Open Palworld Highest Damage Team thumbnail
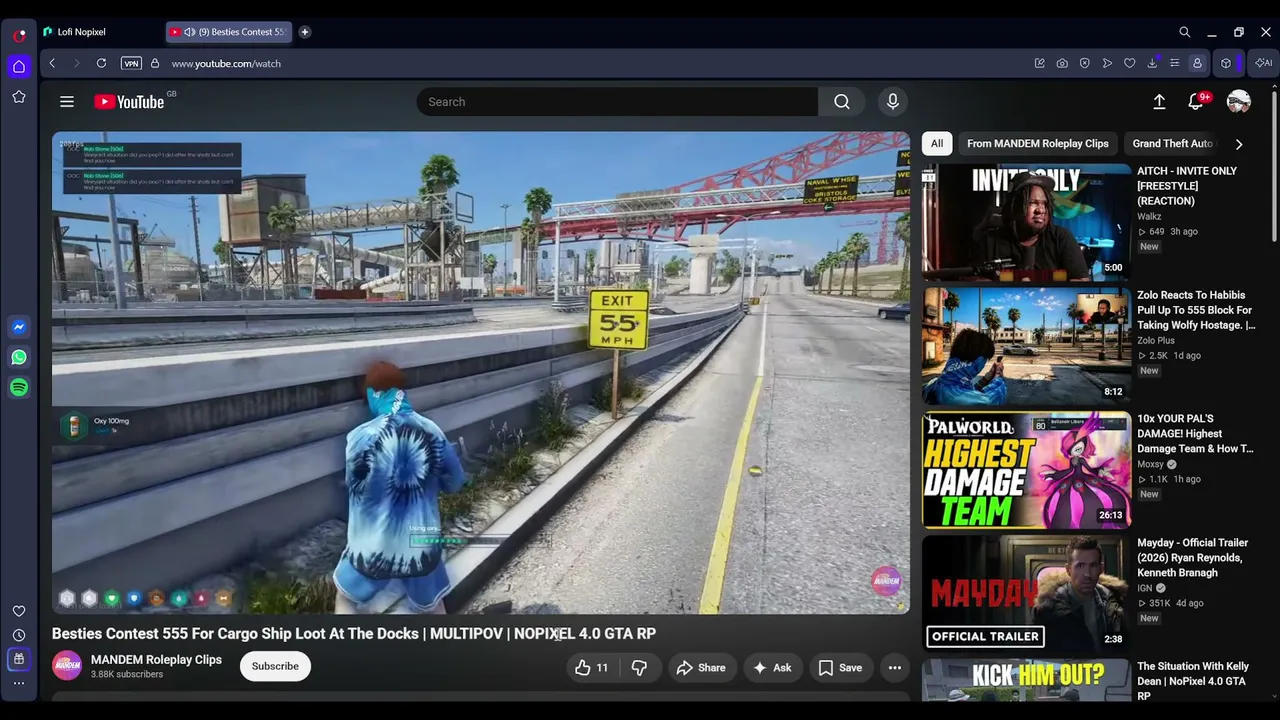Viewport: 1280px width, 720px height. (x=1027, y=470)
